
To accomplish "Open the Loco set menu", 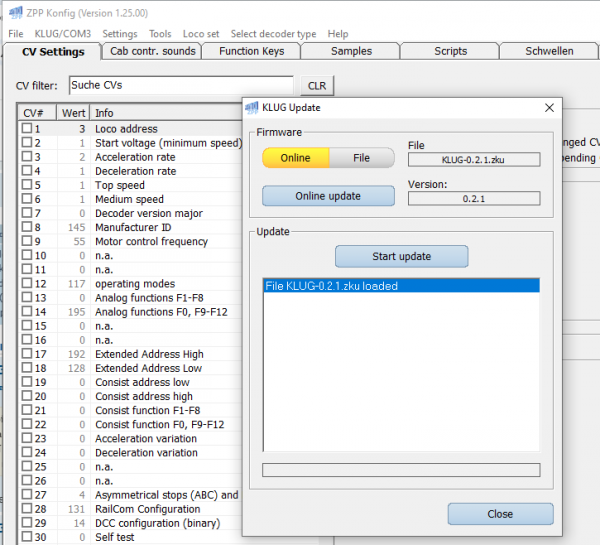I will [201, 34].
